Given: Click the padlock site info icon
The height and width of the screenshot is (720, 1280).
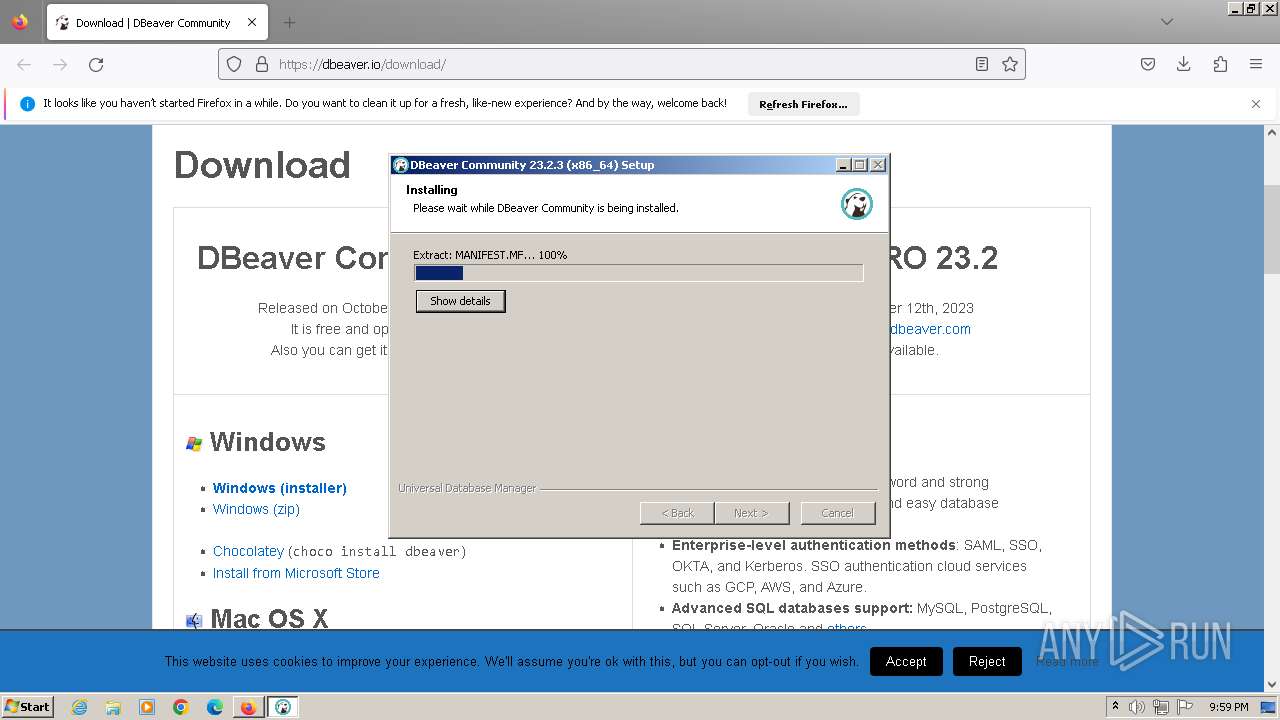Looking at the screenshot, I should point(262,64).
